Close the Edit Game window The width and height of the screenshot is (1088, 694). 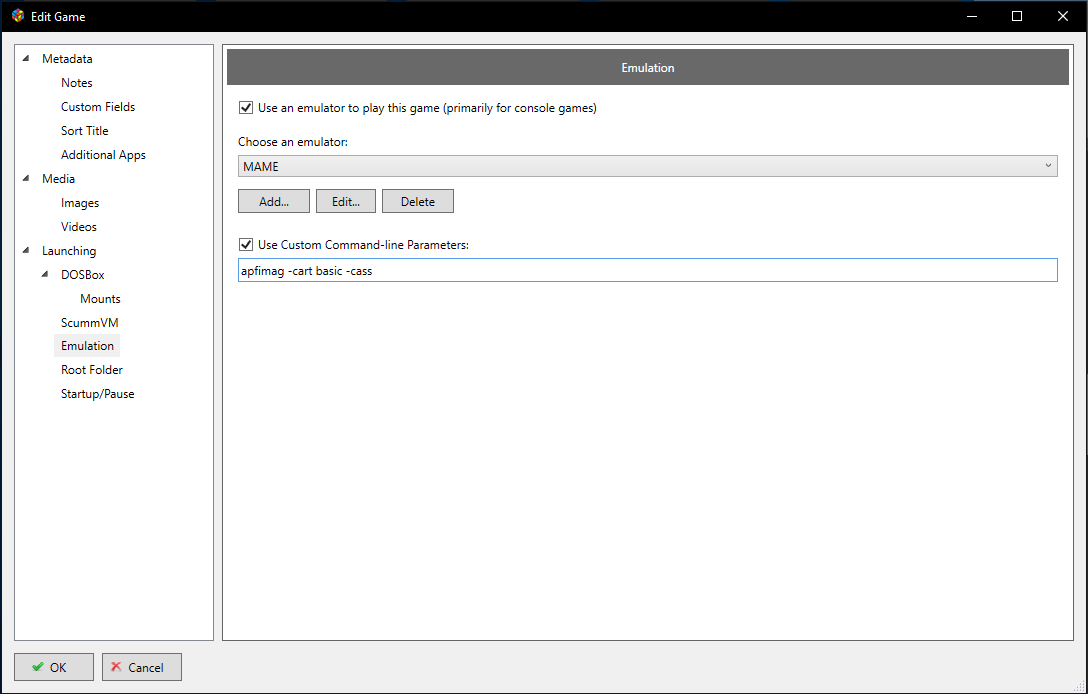tap(1062, 16)
